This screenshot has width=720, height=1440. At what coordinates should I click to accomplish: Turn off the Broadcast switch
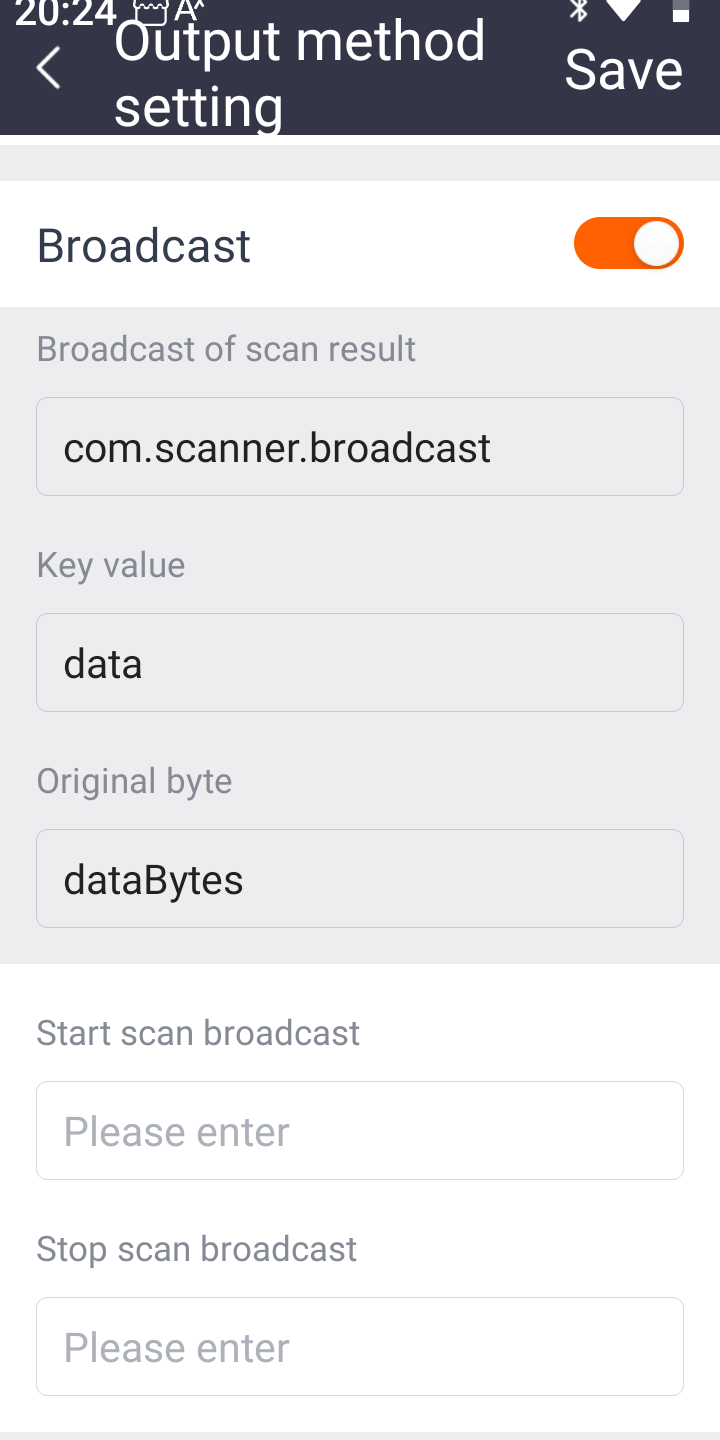click(628, 244)
